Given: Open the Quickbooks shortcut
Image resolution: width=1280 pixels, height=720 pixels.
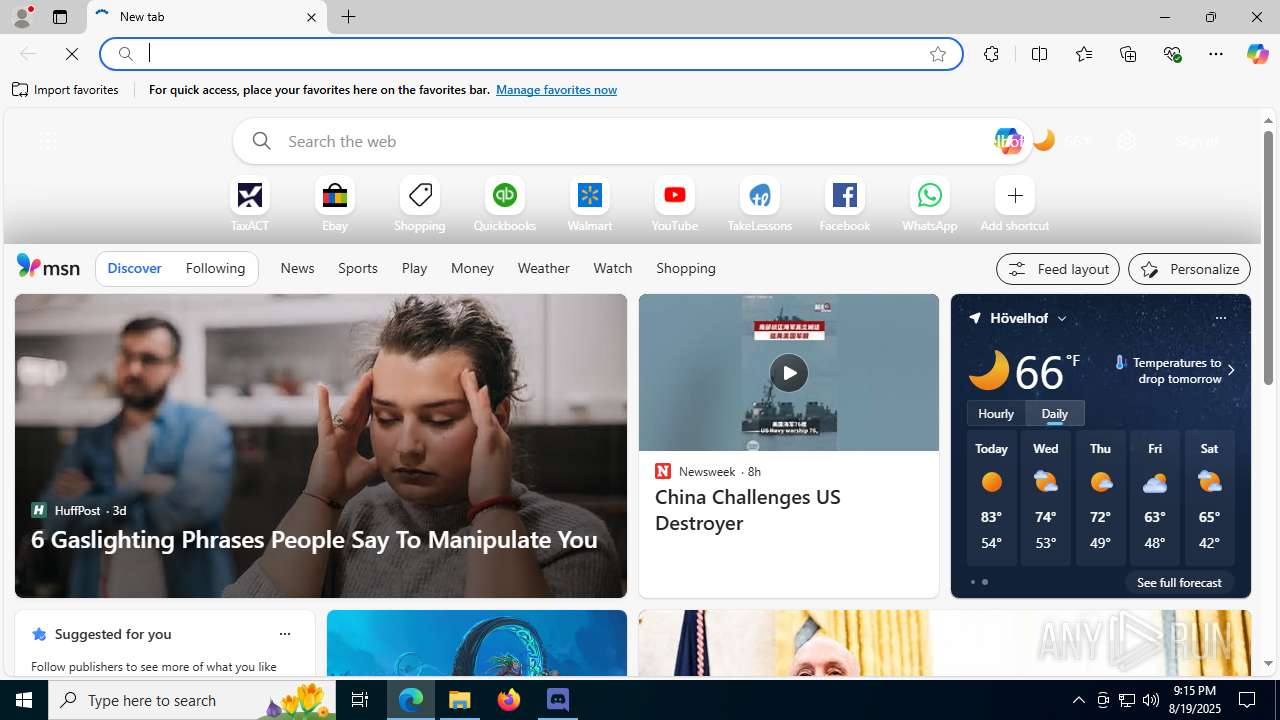Looking at the screenshot, I should (x=504, y=204).
